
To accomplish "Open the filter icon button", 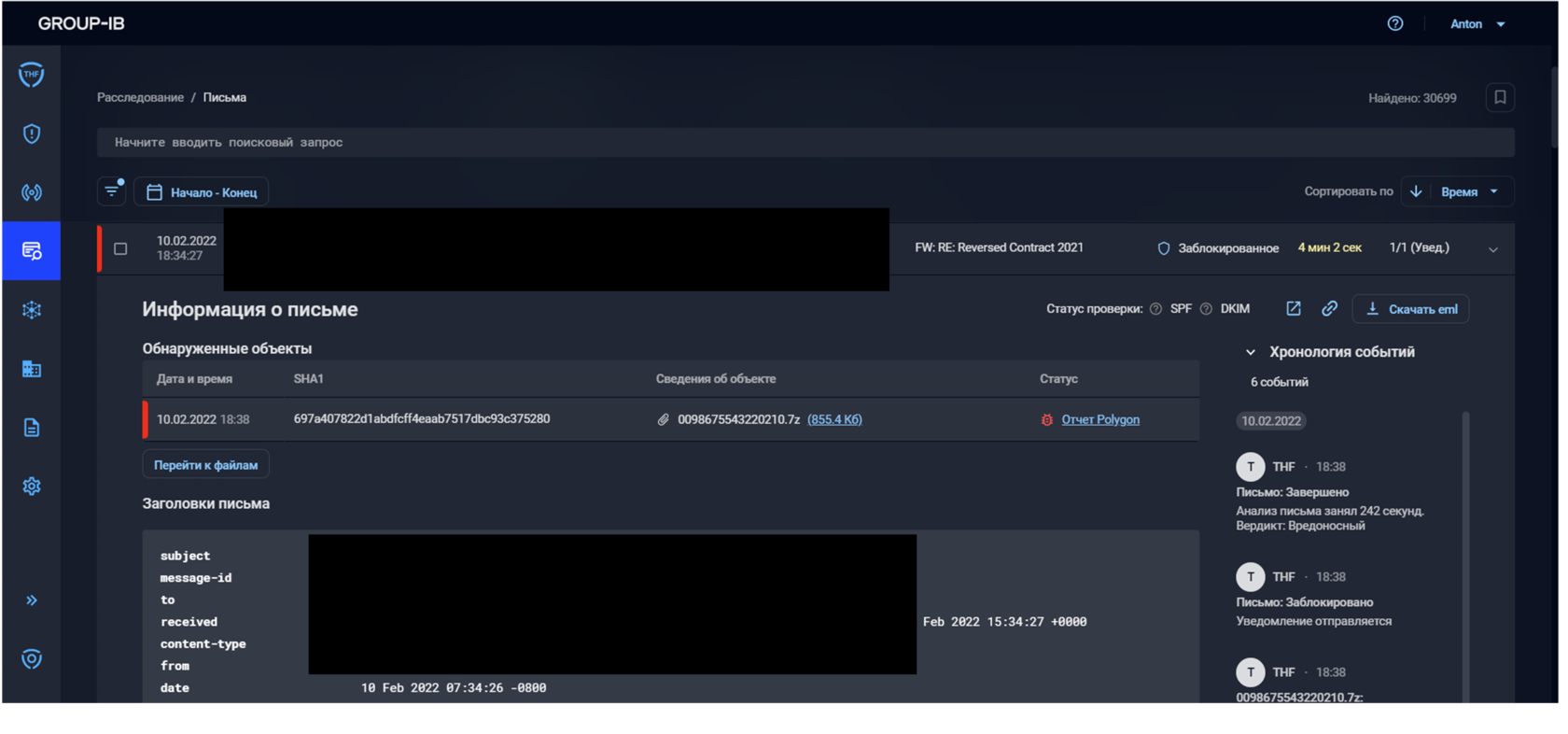I will click(x=112, y=191).
